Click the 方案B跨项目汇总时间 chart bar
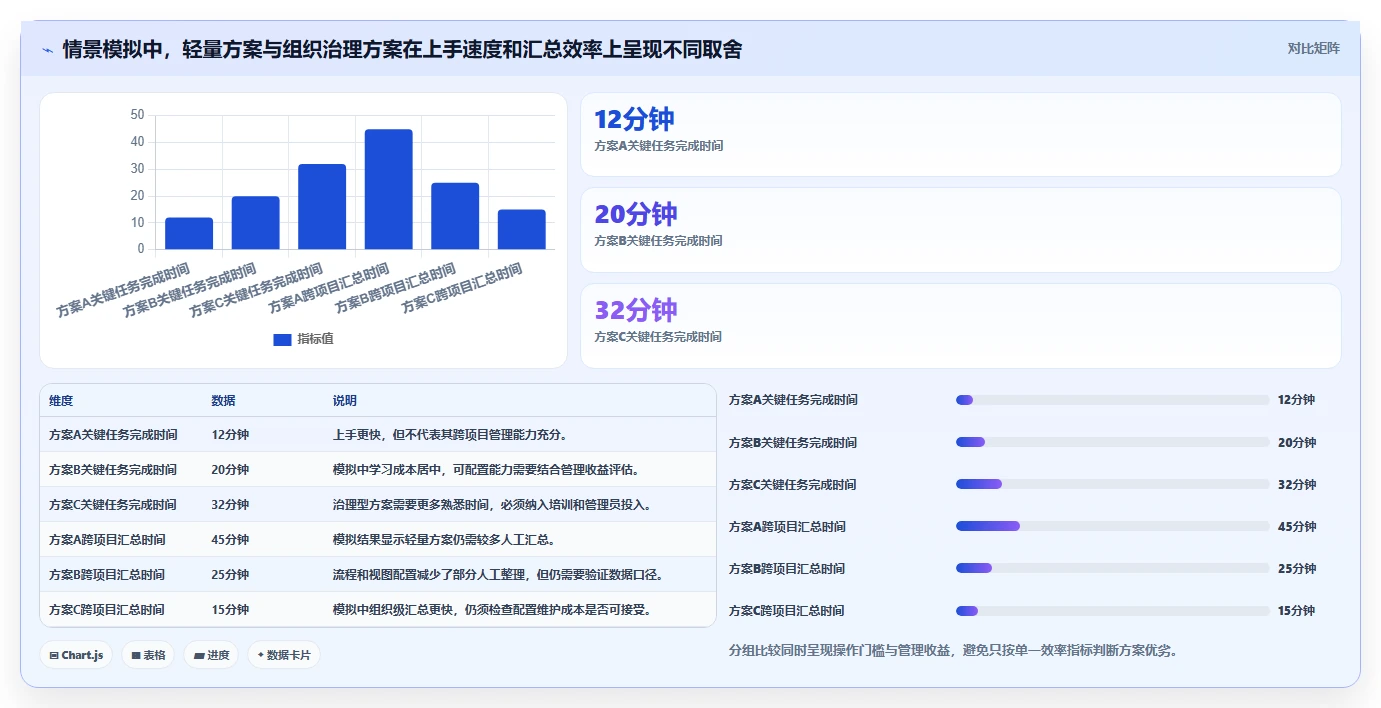 pos(455,216)
